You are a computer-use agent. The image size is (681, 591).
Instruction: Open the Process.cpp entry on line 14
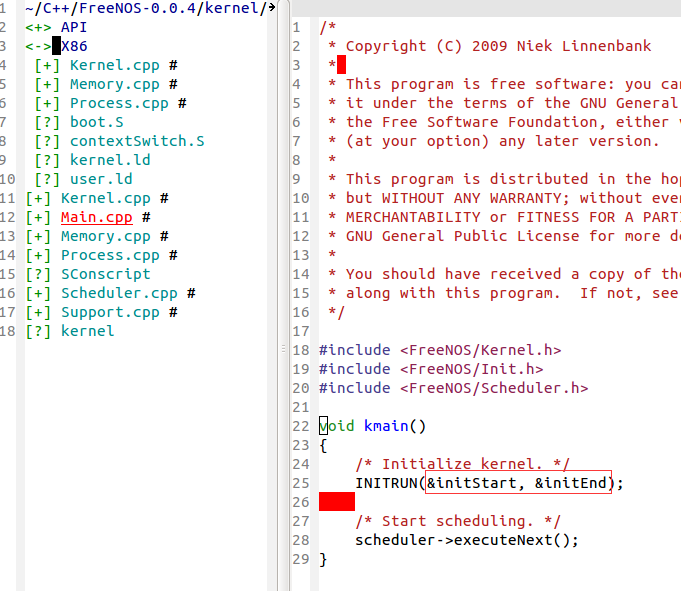point(110,255)
